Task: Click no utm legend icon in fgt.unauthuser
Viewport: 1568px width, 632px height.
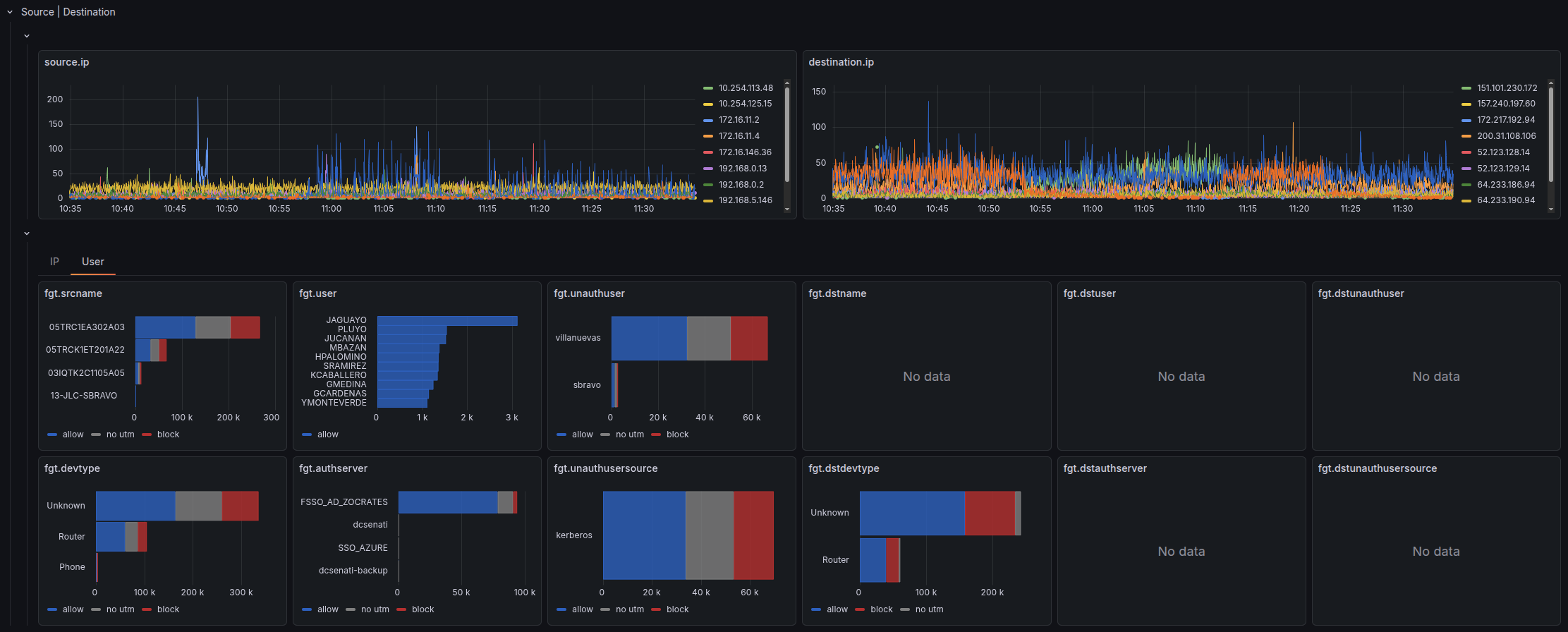Action: click(605, 435)
